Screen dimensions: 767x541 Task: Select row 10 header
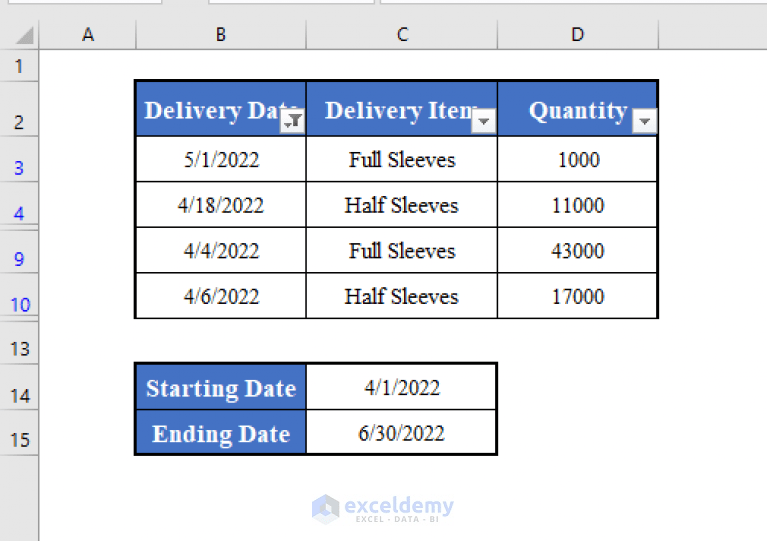click(x=19, y=295)
